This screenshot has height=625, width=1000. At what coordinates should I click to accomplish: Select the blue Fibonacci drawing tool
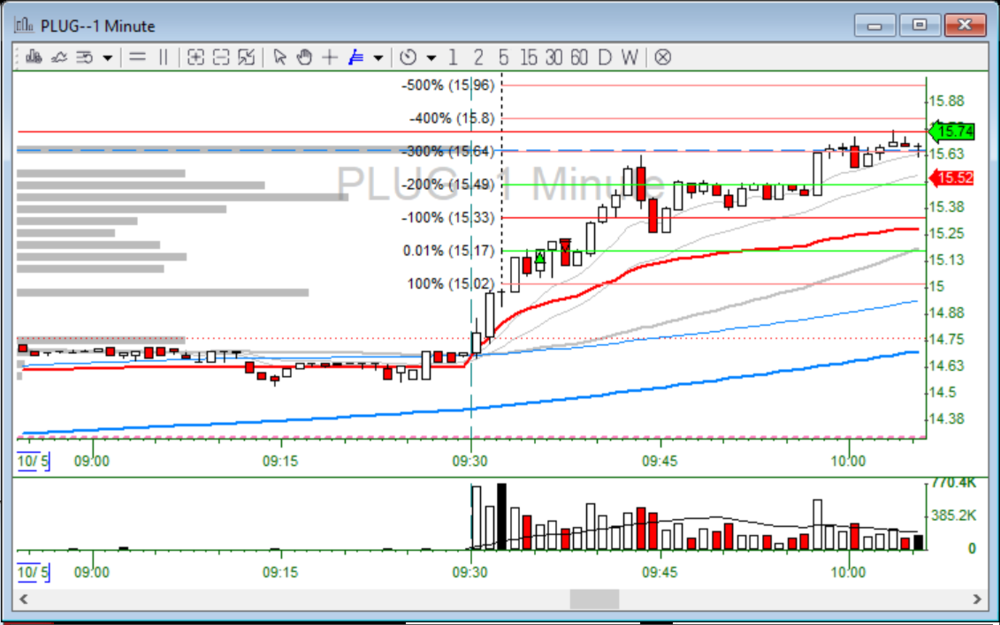[355, 57]
